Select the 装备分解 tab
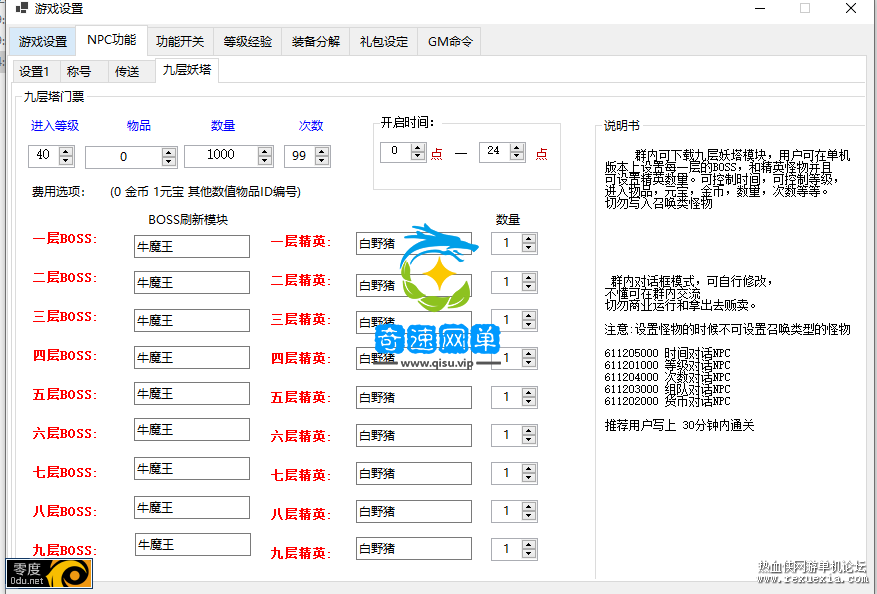Image resolution: width=877 pixels, height=594 pixels. point(315,42)
